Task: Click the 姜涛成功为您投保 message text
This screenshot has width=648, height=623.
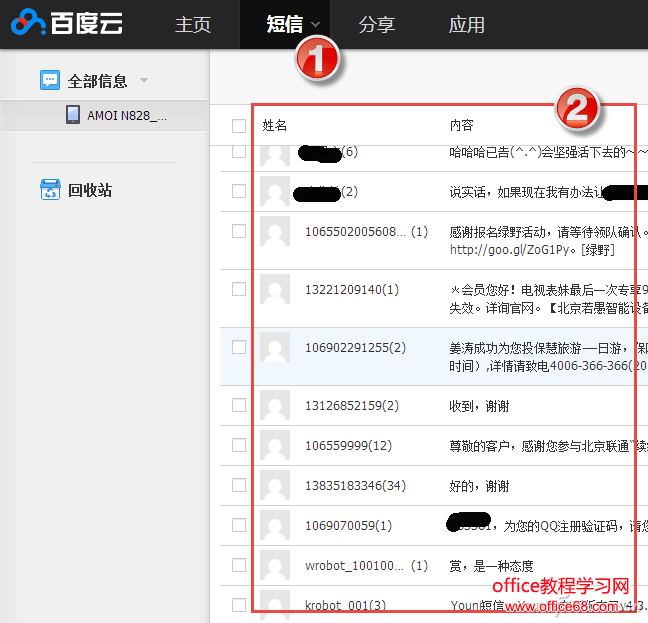Action: click(548, 357)
